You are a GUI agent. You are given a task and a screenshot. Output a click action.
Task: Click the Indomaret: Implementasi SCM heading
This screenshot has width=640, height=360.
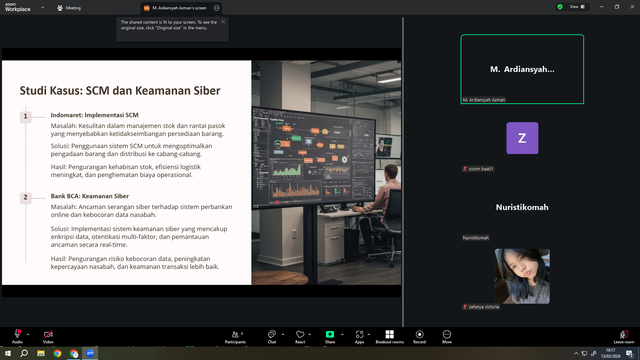[x=94, y=115]
